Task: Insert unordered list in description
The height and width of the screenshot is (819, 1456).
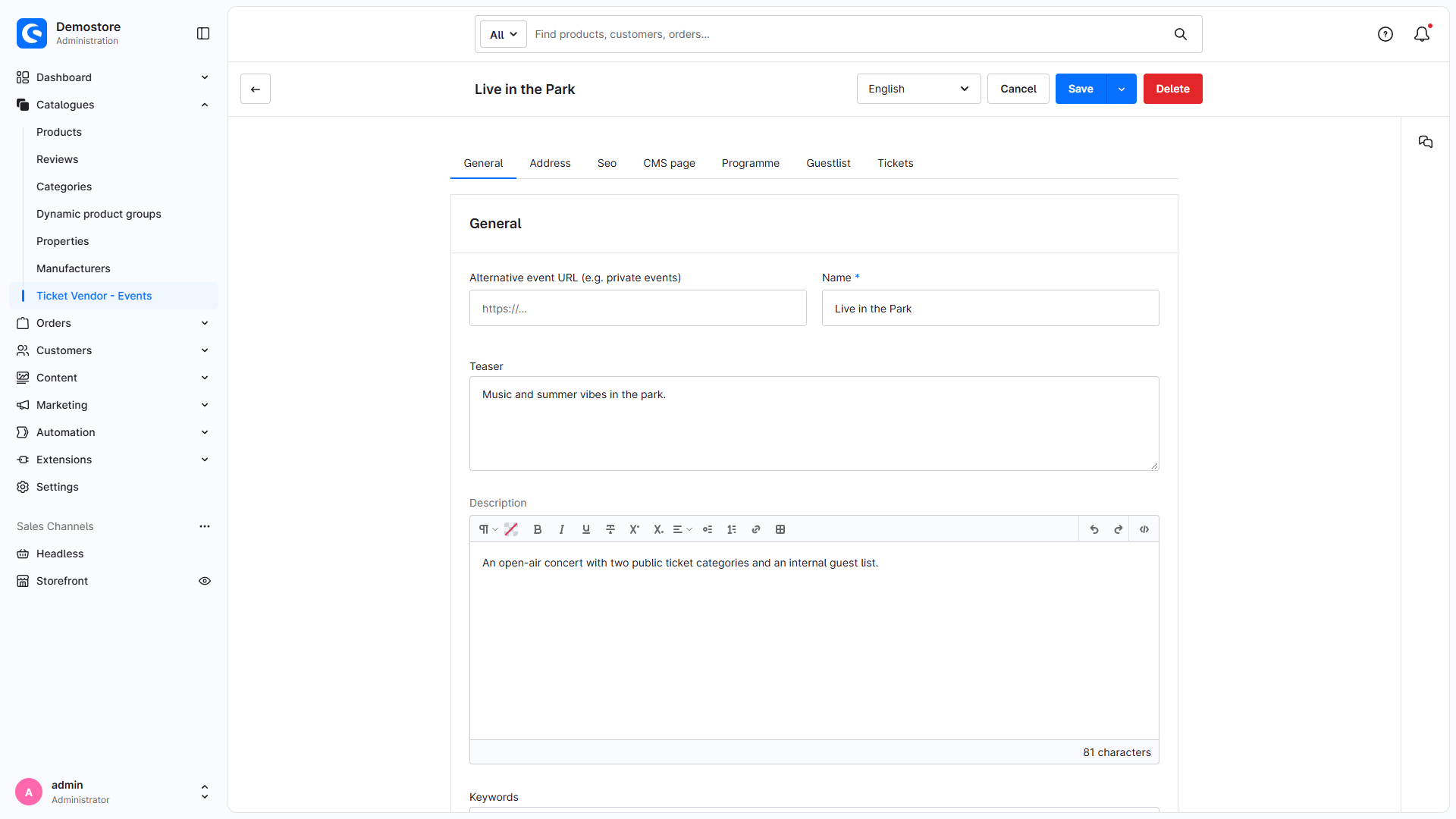Action: click(x=708, y=529)
